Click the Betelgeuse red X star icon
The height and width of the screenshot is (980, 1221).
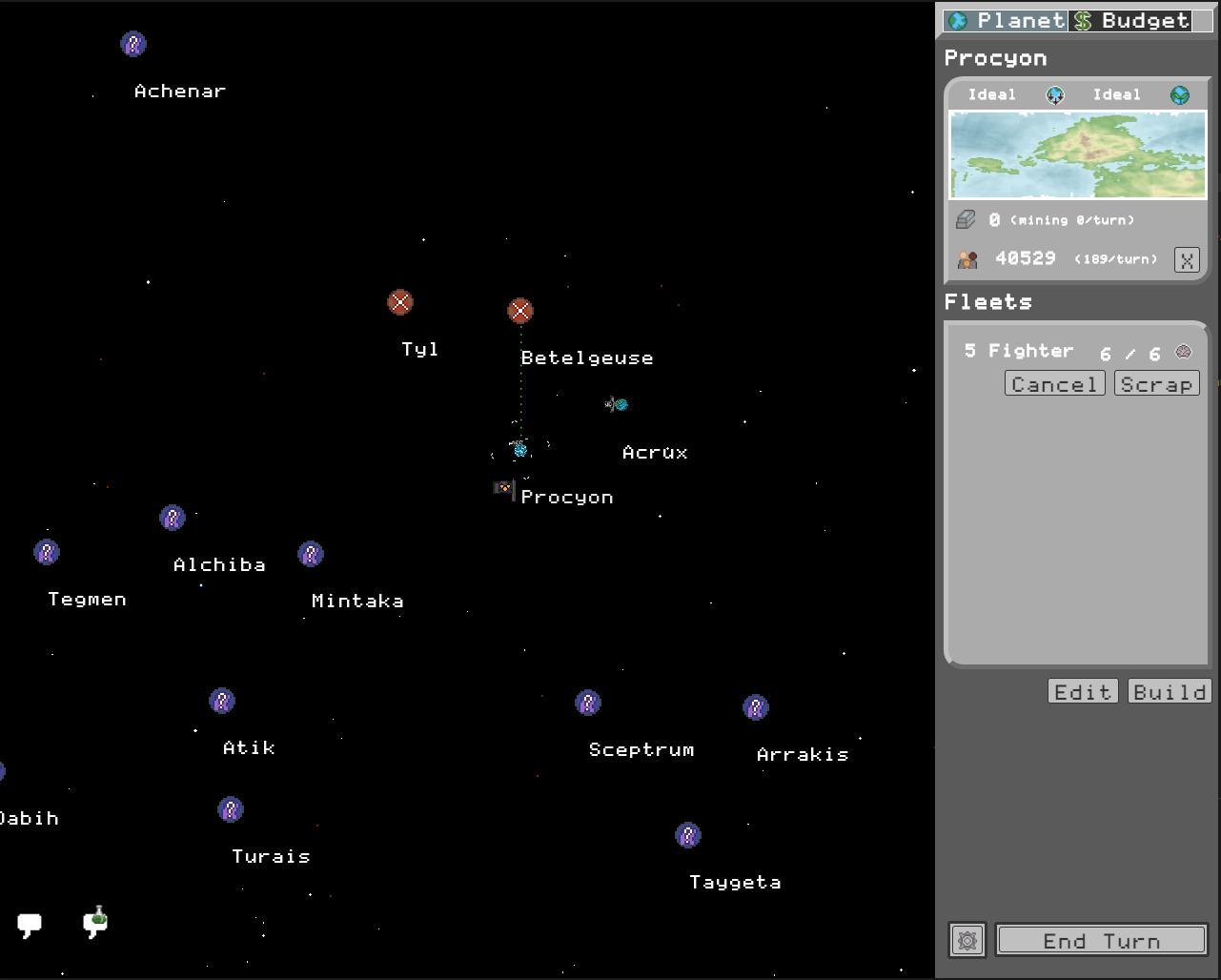click(x=520, y=311)
